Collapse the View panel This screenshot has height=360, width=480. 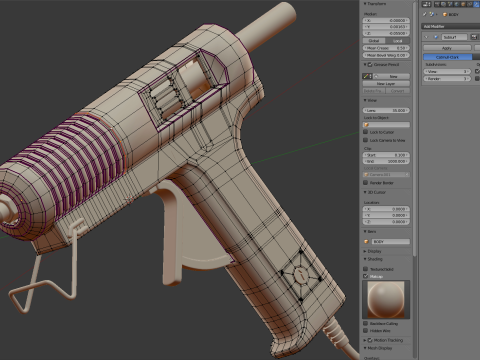point(365,100)
